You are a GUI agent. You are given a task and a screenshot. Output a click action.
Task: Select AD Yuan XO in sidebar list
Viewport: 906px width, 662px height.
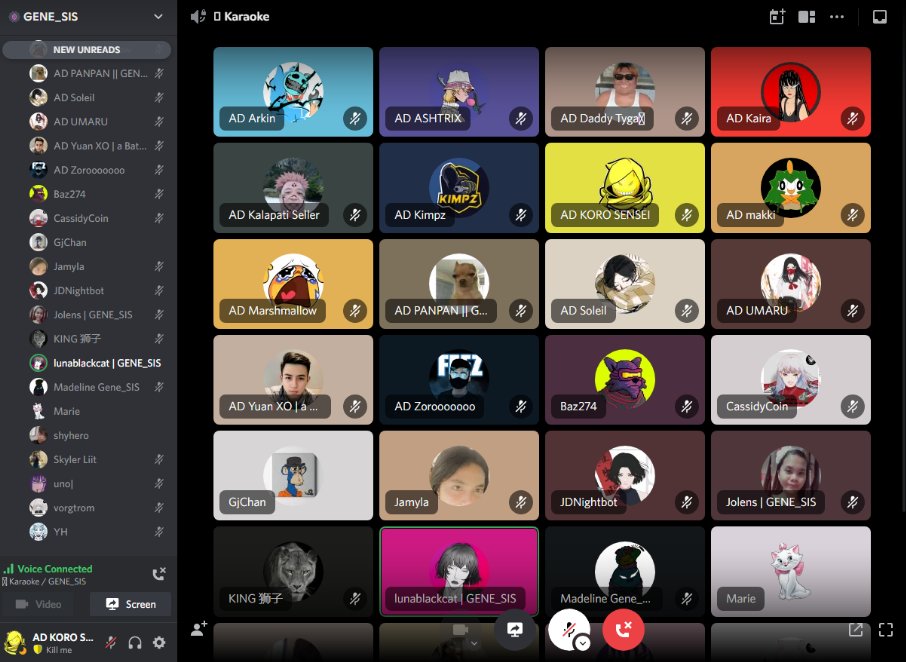click(x=97, y=146)
